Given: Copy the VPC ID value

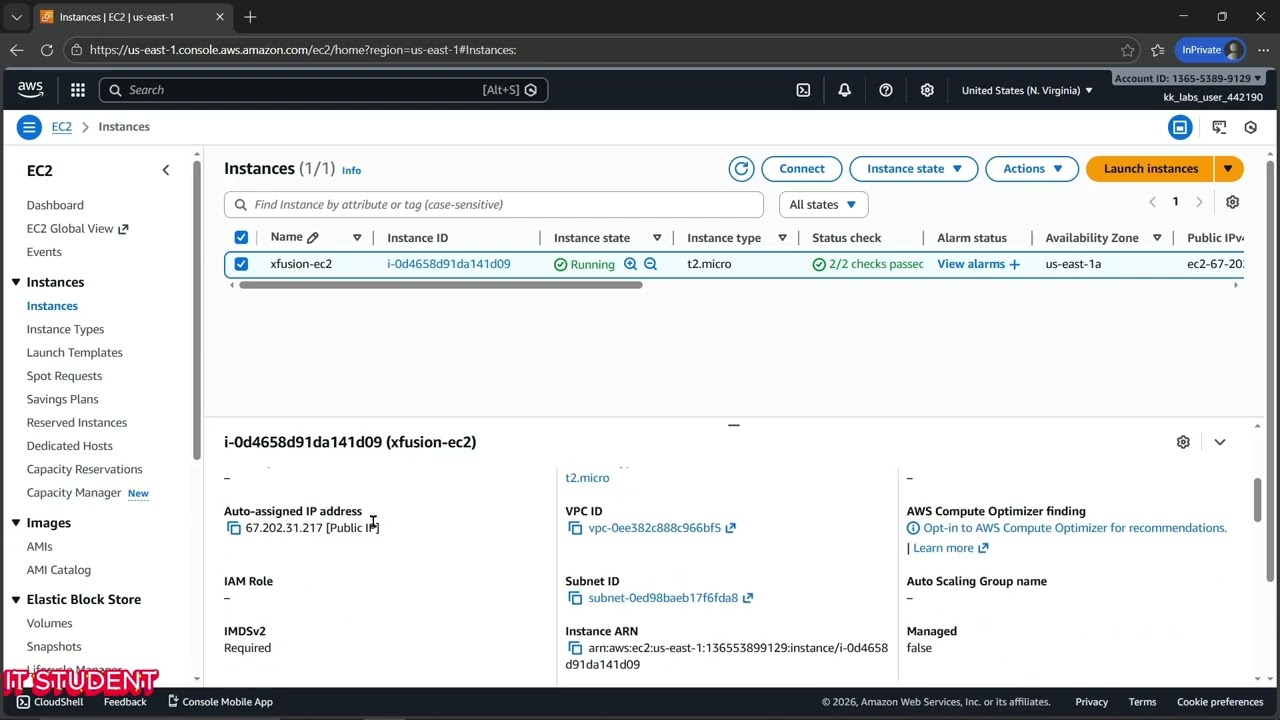Looking at the screenshot, I should tap(575, 528).
